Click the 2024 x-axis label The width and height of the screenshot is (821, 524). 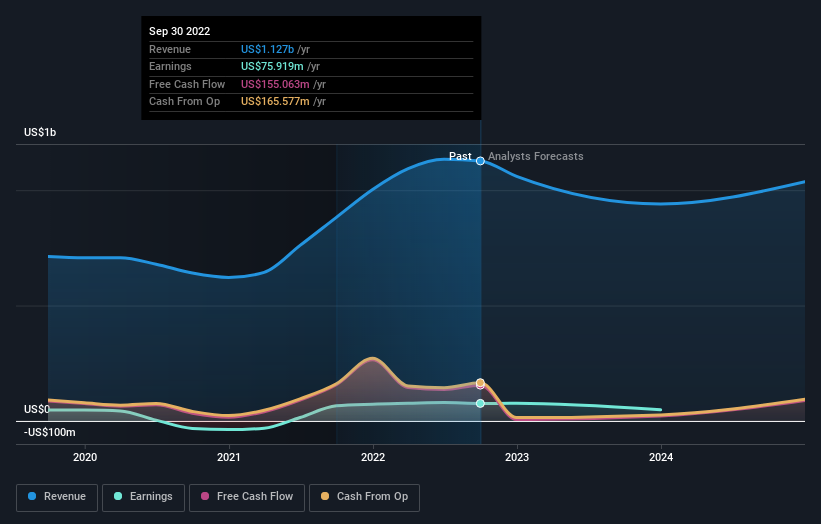coord(661,457)
